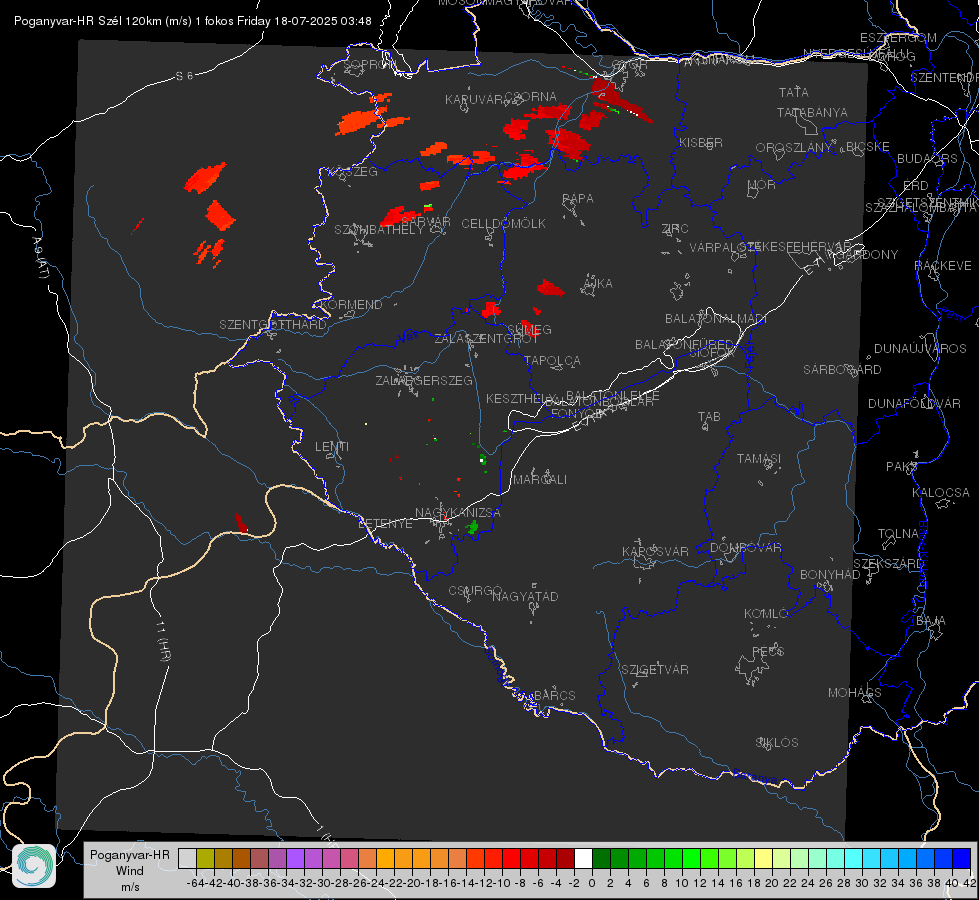Click the swirl logo icon in bottom-left corner
This screenshot has width=979, height=900.
point(34,866)
